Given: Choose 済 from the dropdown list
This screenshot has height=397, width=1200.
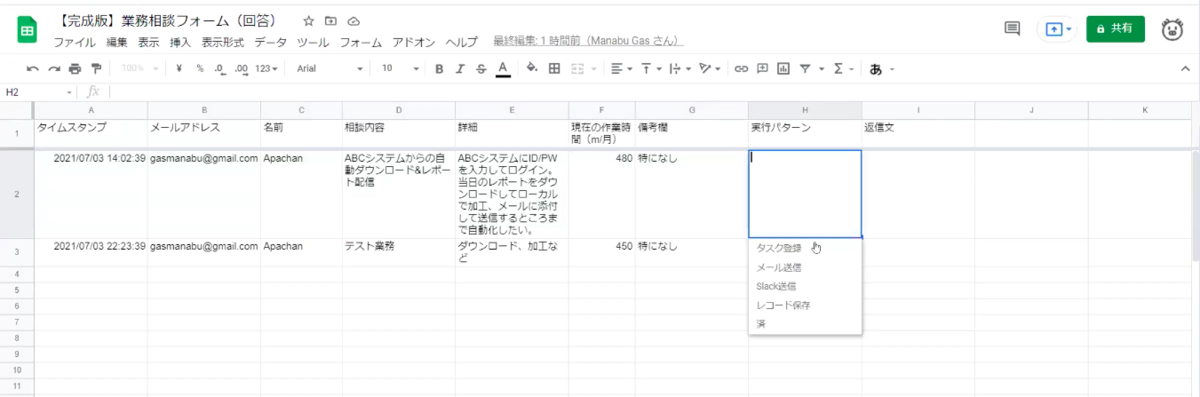Looking at the screenshot, I should pyautogui.click(x=804, y=324).
